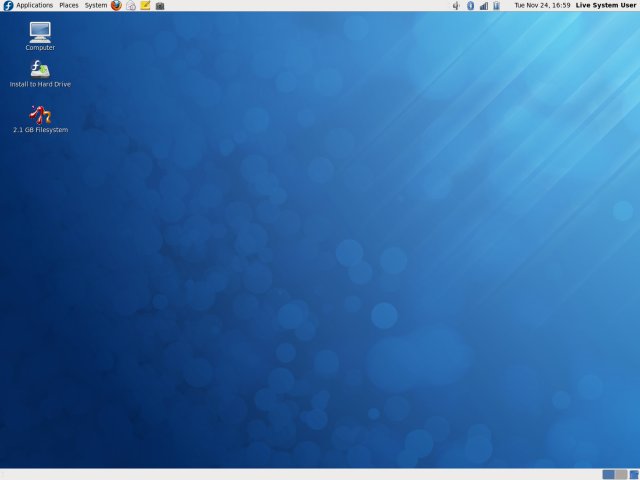Select the Computer desktop icon
Viewport: 640px width, 480px height.
click(40, 36)
